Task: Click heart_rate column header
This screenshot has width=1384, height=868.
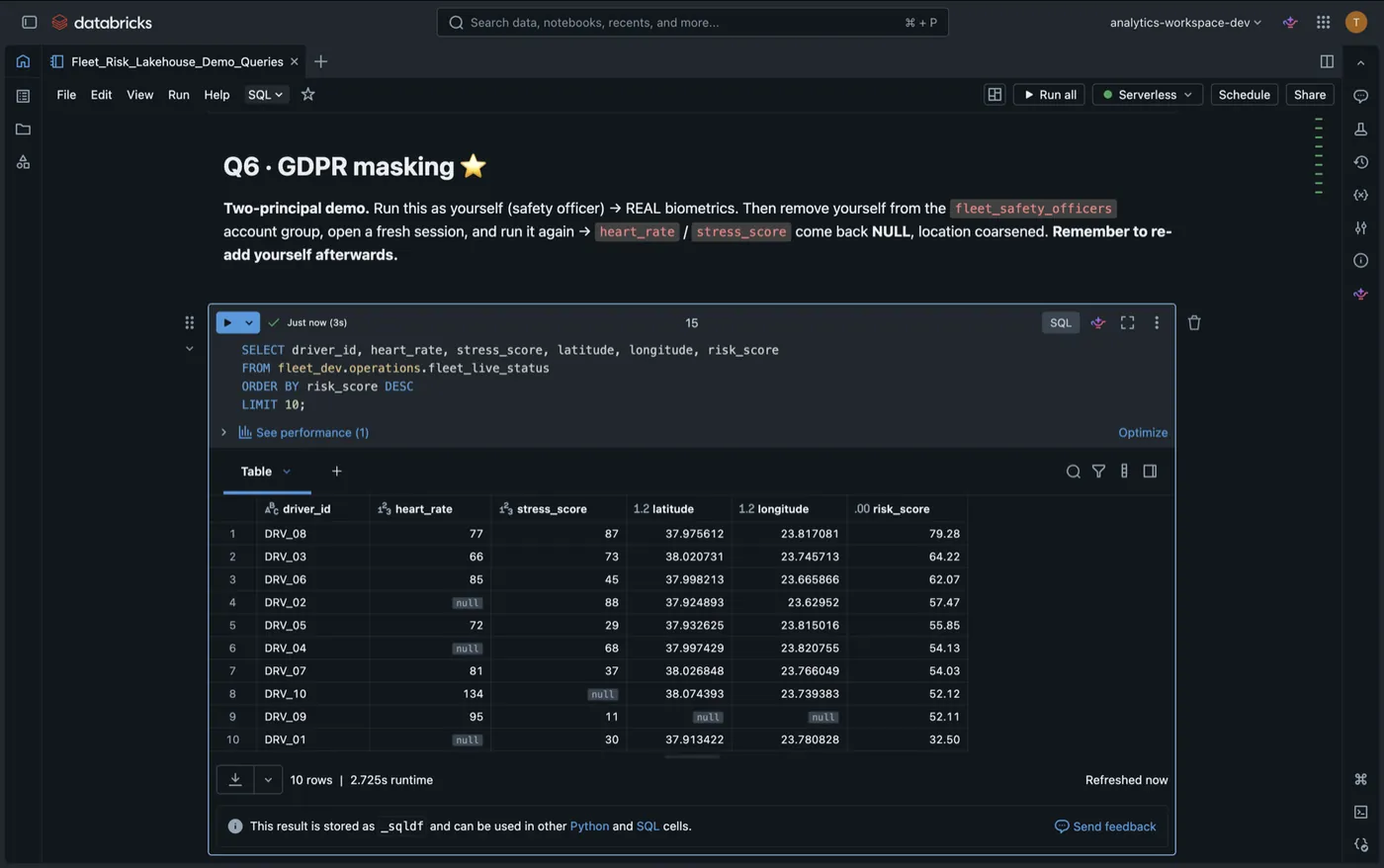Action: [x=430, y=508]
